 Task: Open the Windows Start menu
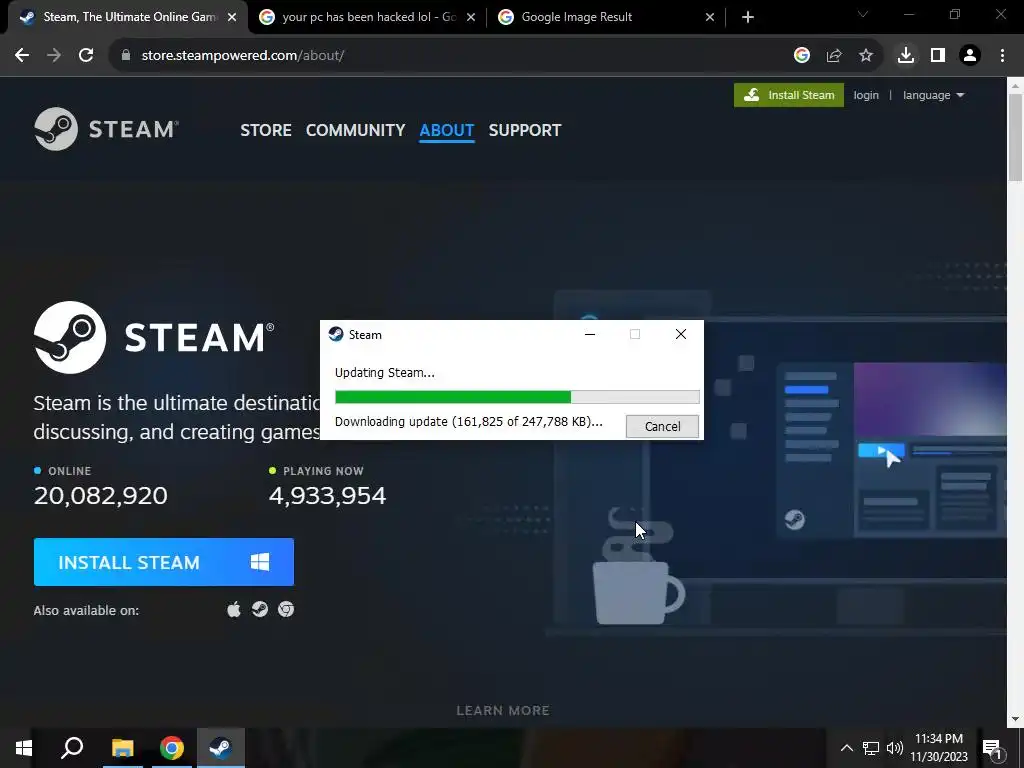click(24, 748)
